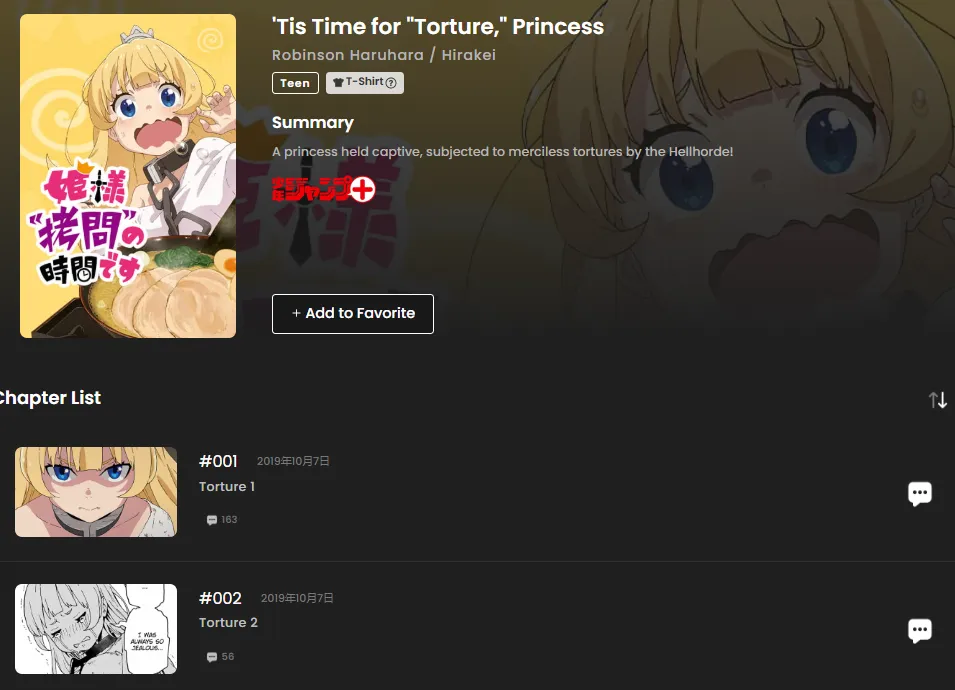Image resolution: width=955 pixels, height=690 pixels.
Task: Open chapter #001 thumbnail
Action: click(x=96, y=492)
